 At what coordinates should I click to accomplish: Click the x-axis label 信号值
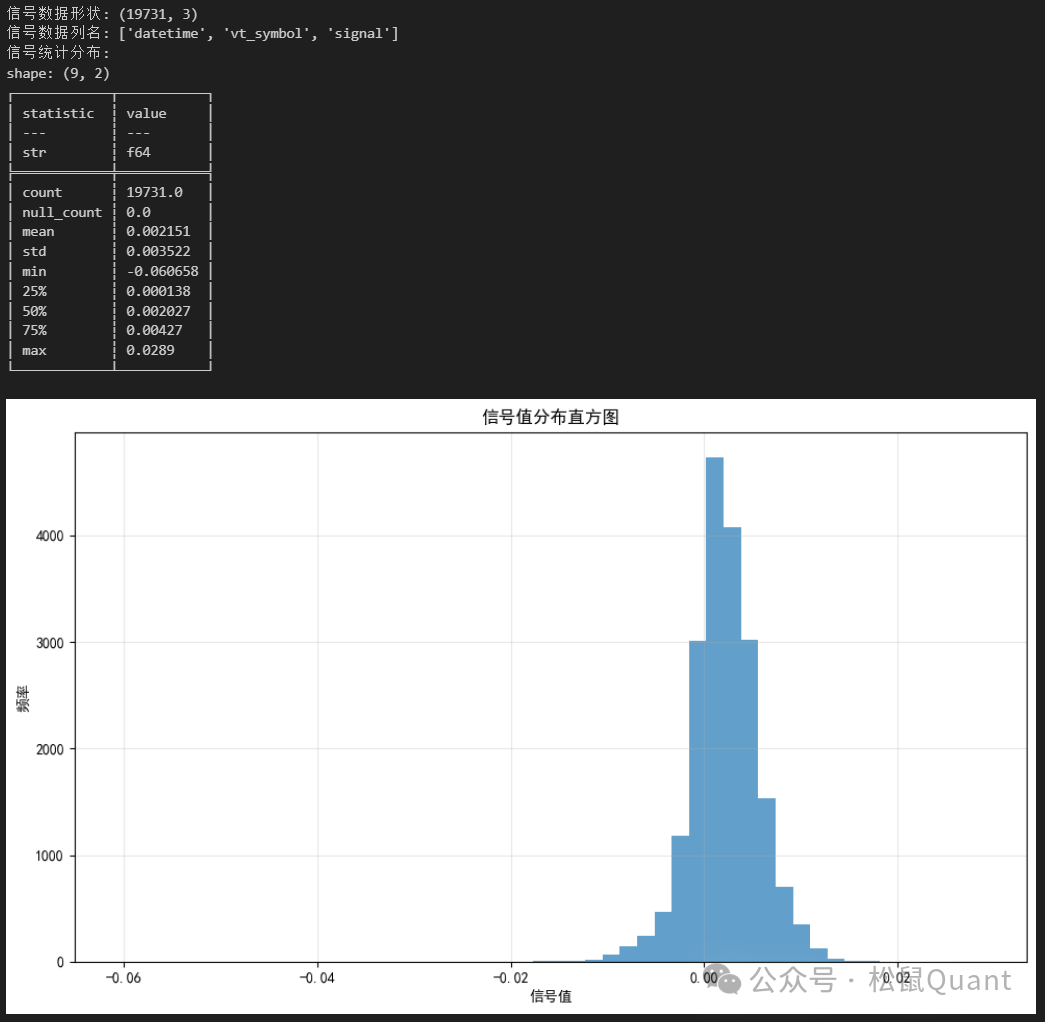point(551,996)
